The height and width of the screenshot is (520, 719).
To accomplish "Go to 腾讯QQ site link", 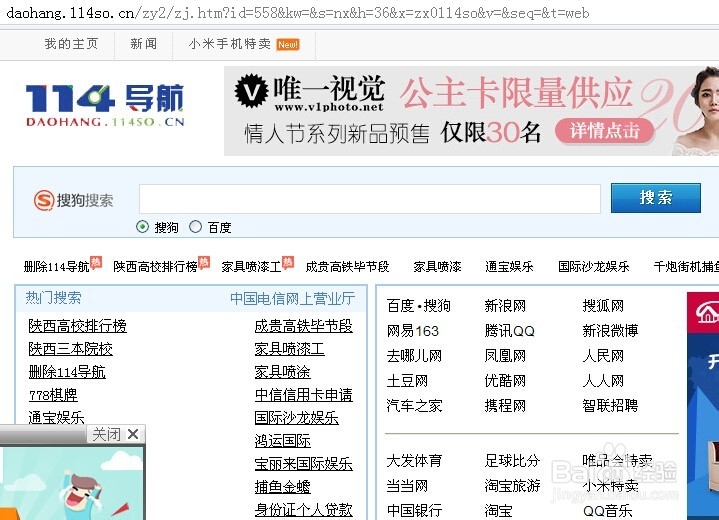I will coord(509,331).
